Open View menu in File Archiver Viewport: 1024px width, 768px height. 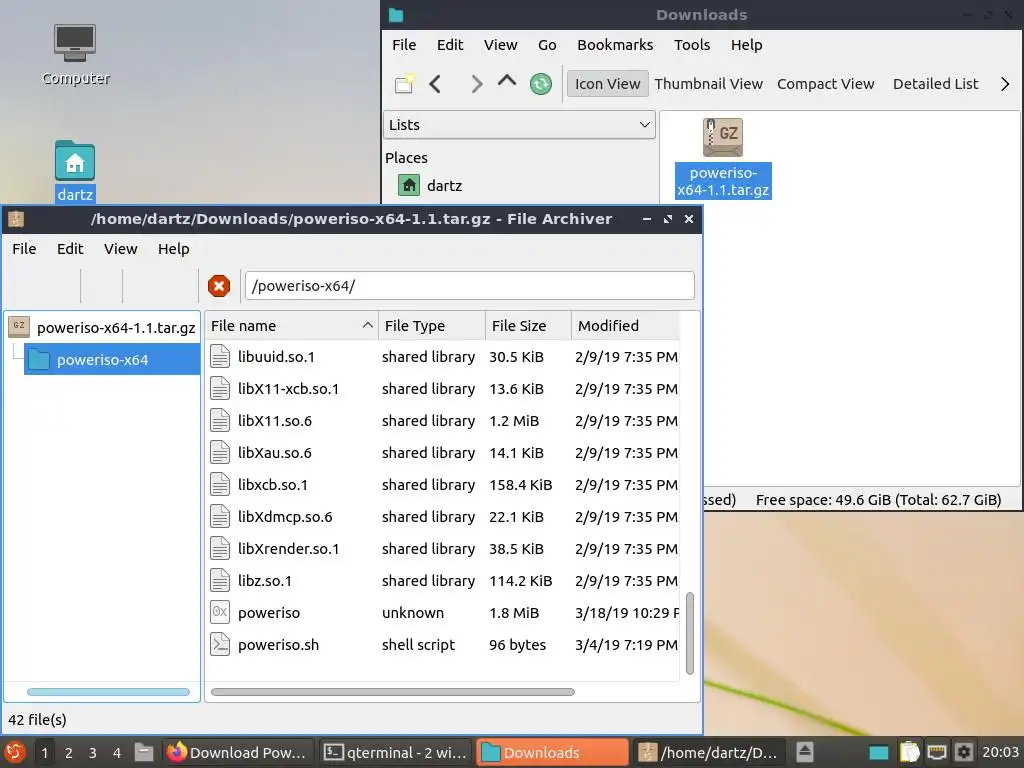120,249
